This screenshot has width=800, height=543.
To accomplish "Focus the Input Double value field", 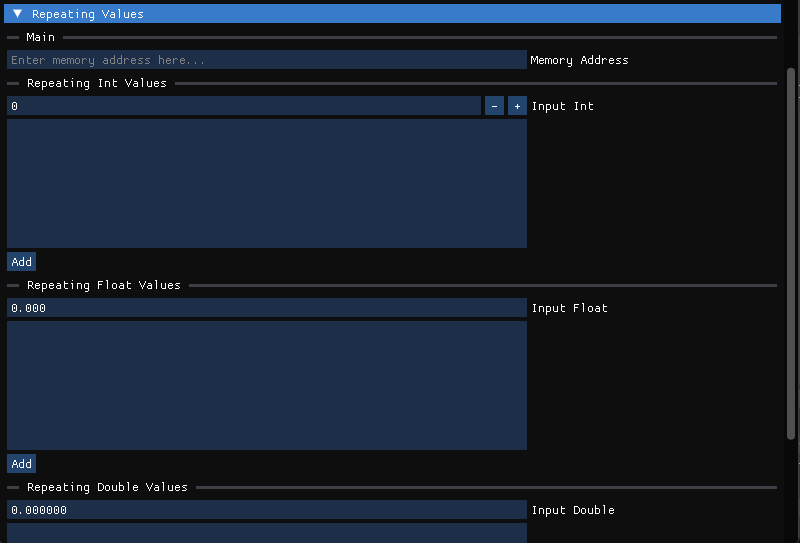I will (x=266, y=510).
